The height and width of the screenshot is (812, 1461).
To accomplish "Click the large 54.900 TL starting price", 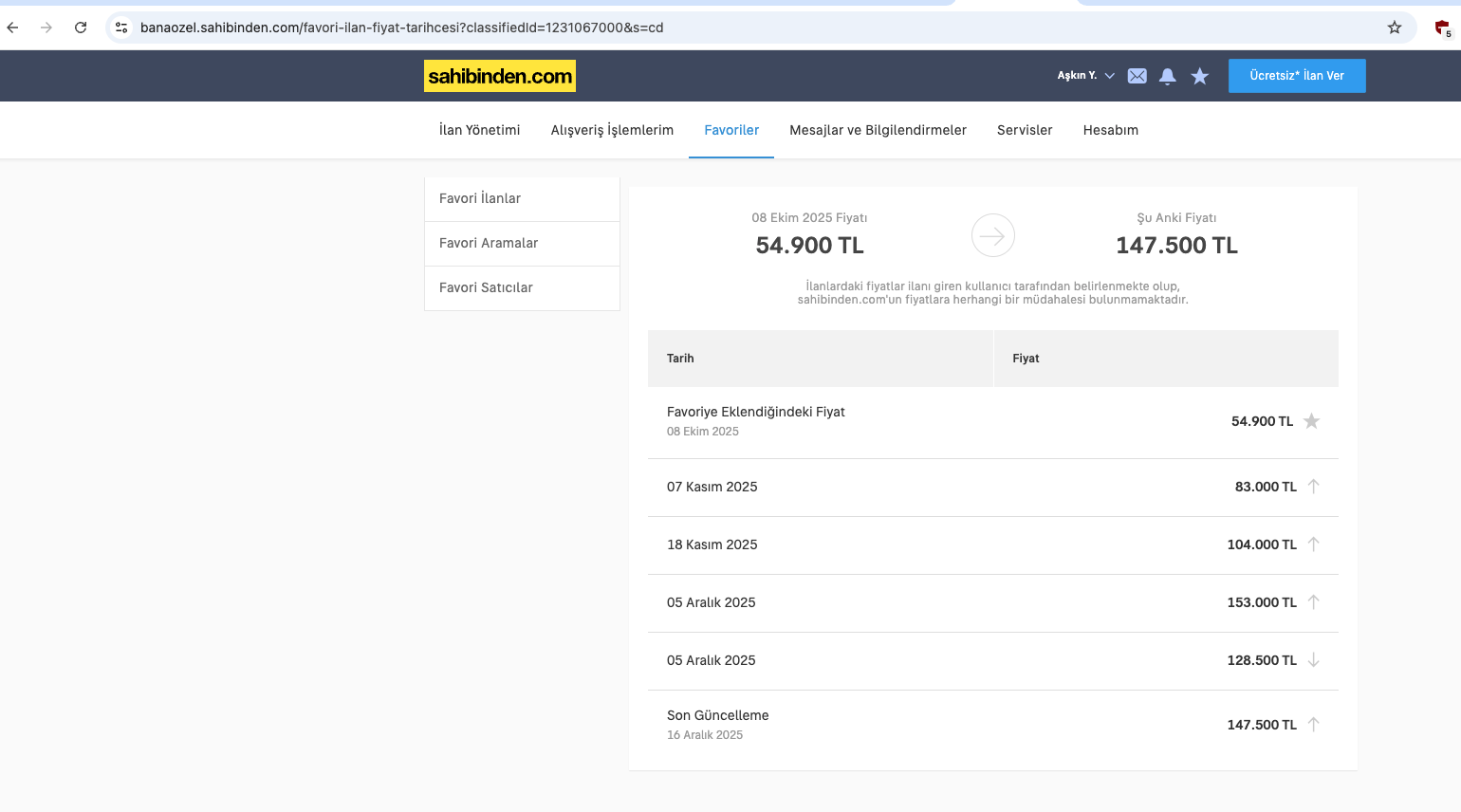I will point(809,246).
